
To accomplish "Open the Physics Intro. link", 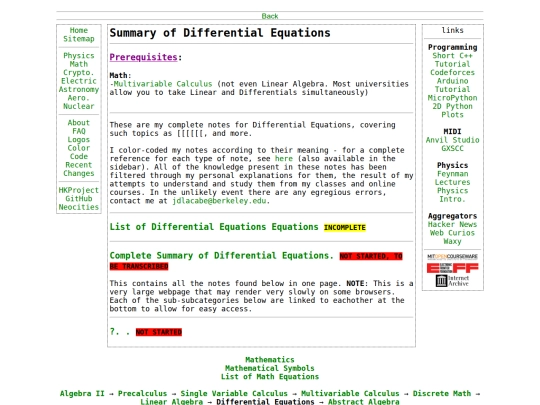I will (452, 195).
